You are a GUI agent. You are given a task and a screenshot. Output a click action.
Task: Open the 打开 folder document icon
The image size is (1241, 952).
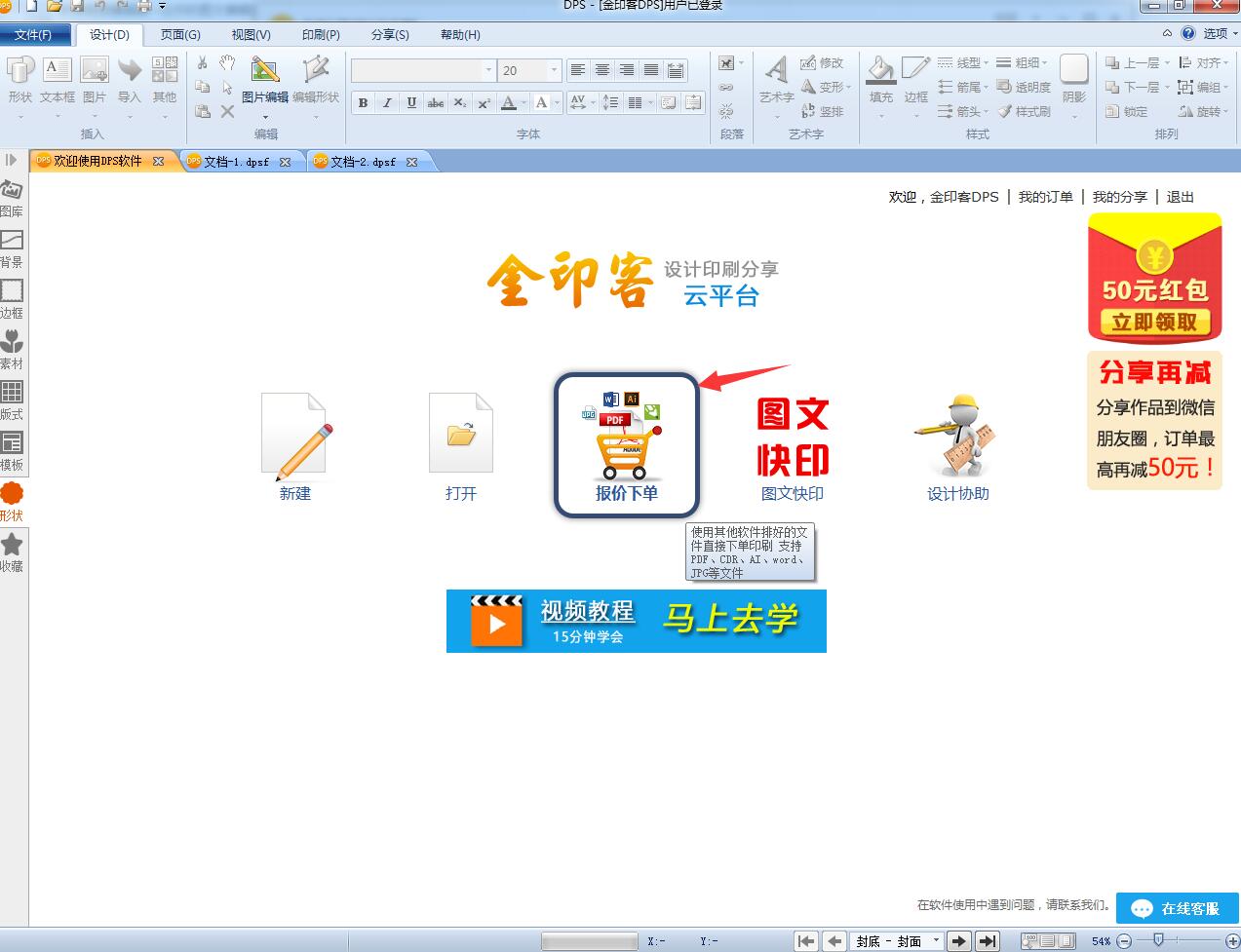click(461, 434)
